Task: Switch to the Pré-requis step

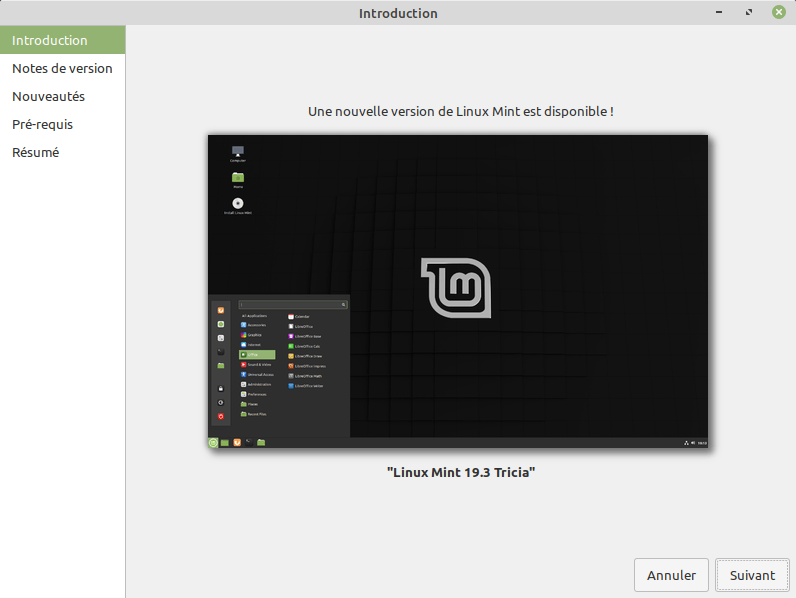Action: tap(42, 125)
